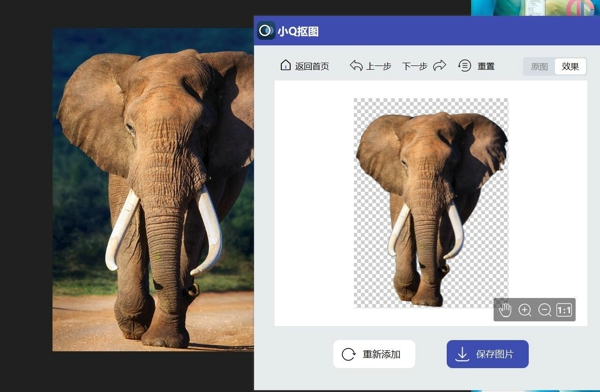Screen dimensions: 600x392
Task: Select the 上一步 text button
Action: pyautogui.click(x=378, y=66)
